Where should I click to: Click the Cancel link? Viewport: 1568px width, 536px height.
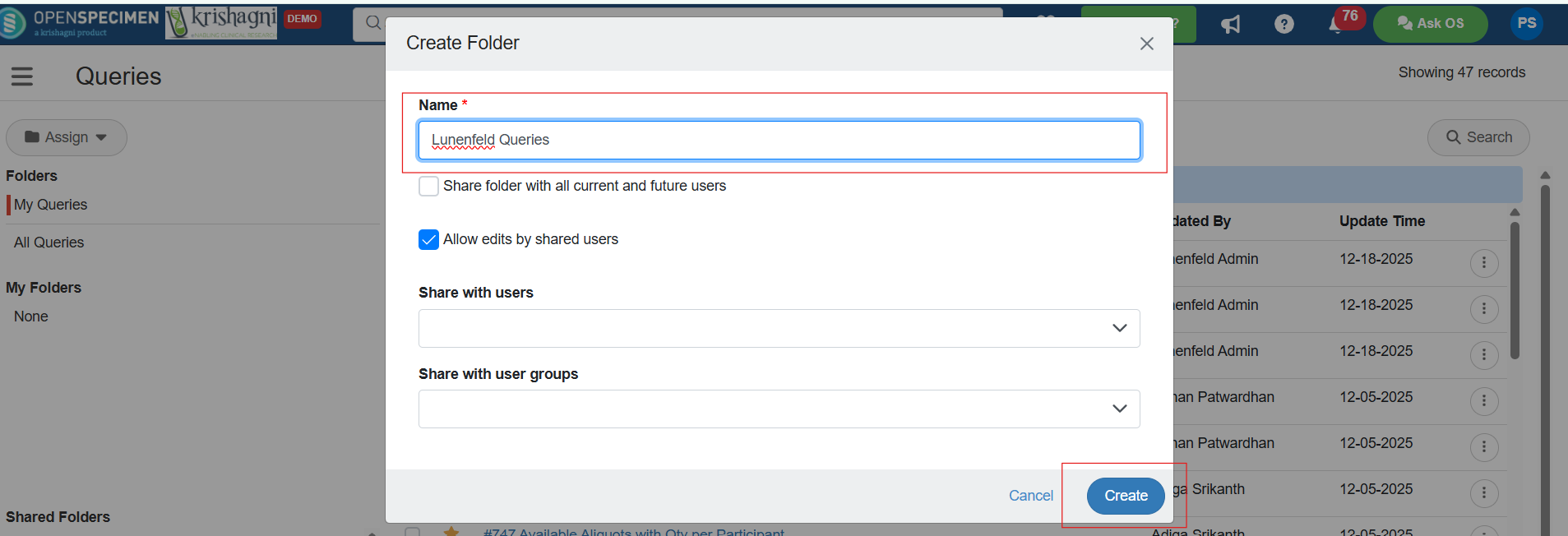click(1030, 496)
